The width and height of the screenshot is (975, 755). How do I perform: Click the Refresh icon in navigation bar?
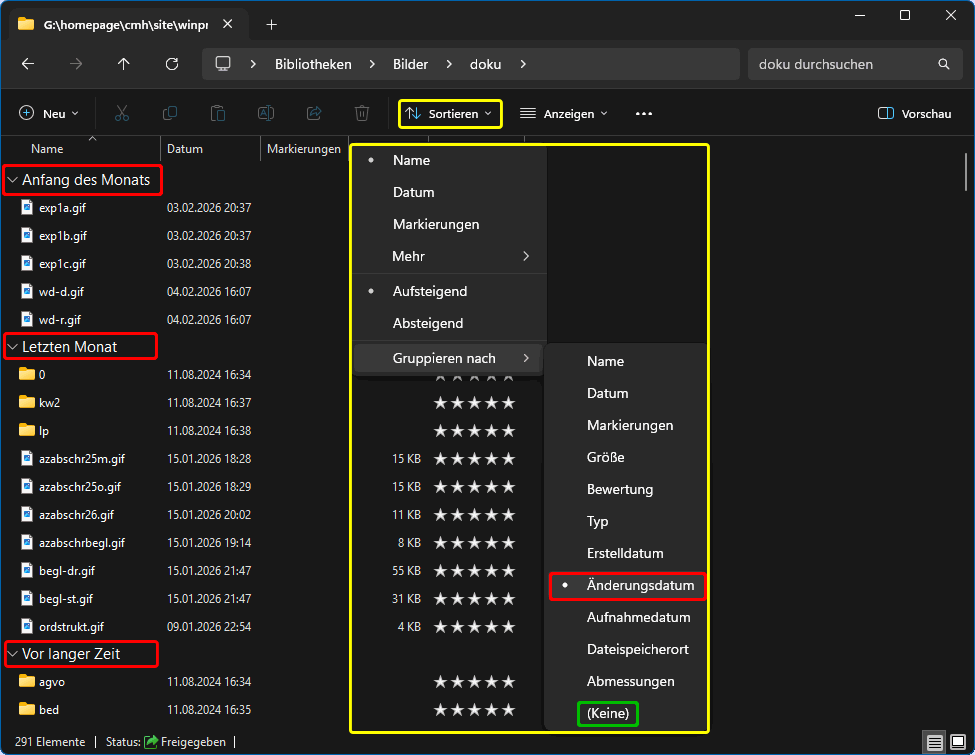172,64
